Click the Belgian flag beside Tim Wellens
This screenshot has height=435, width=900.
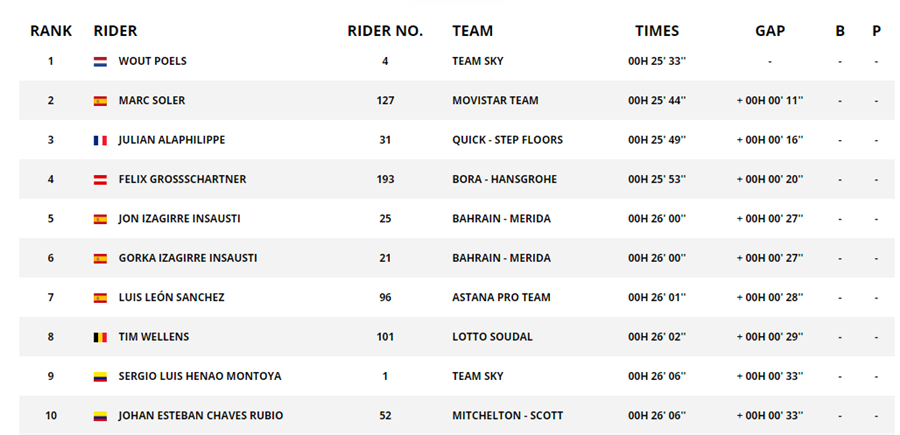[100, 337]
